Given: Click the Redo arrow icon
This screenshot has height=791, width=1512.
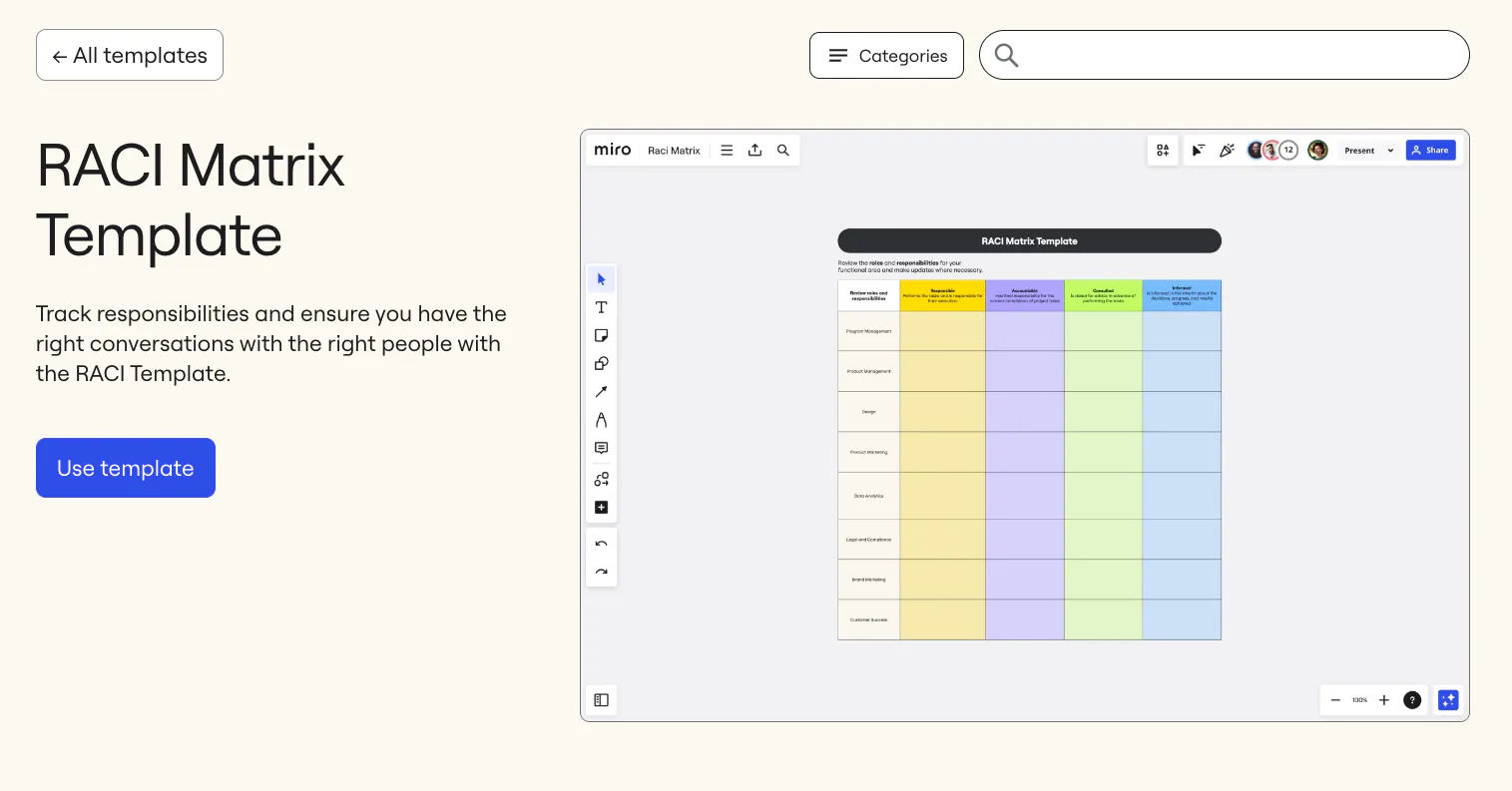Looking at the screenshot, I should click(x=601, y=572).
